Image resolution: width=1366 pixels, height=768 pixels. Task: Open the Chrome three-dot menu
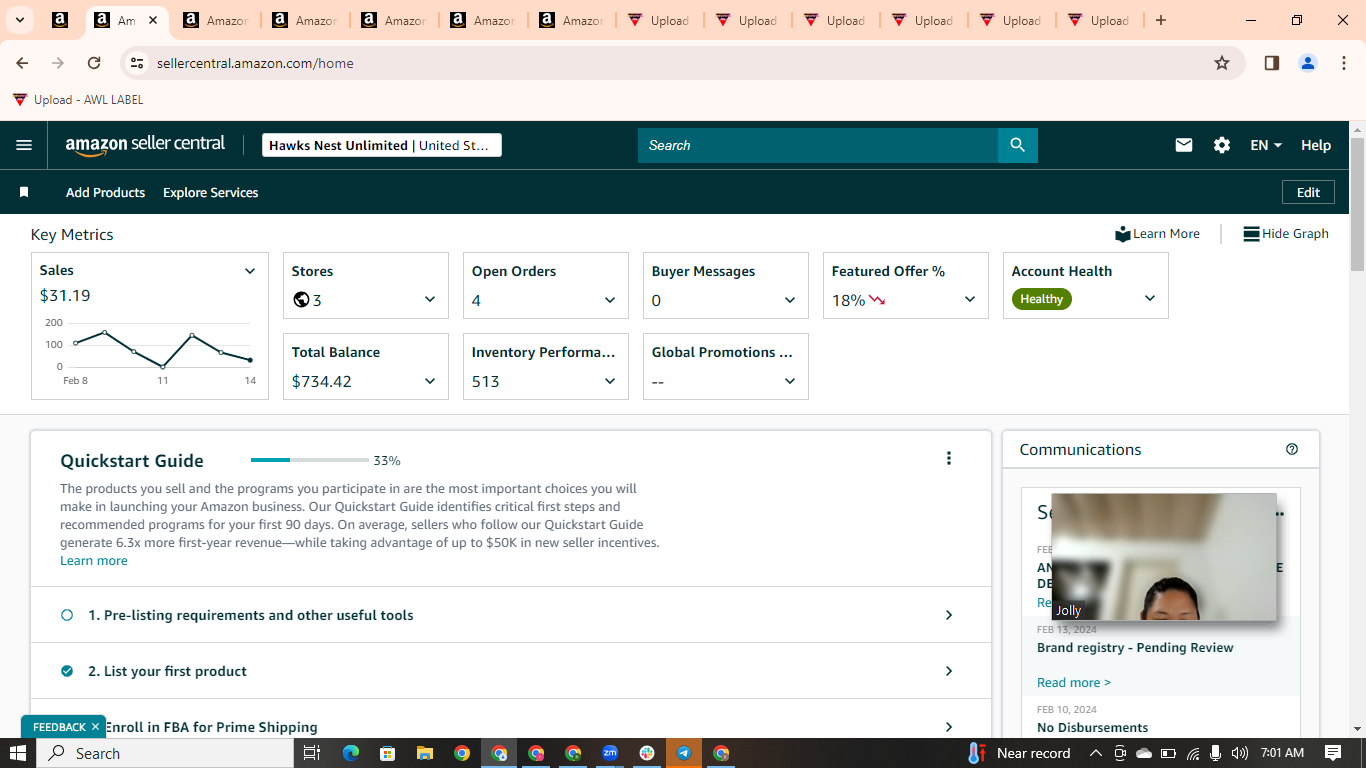pos(1343,63)
